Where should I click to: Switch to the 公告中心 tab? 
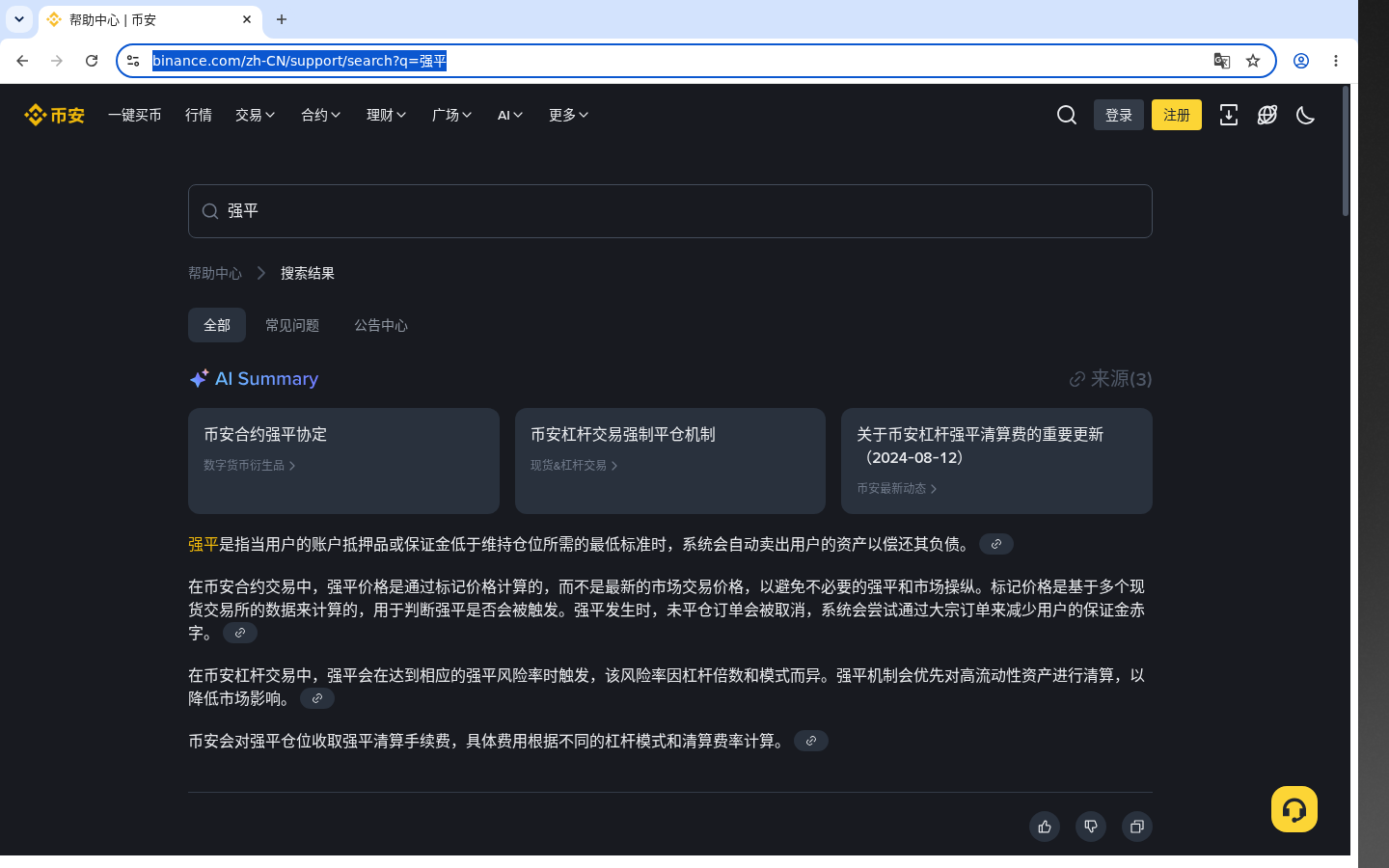pos(381,325)
